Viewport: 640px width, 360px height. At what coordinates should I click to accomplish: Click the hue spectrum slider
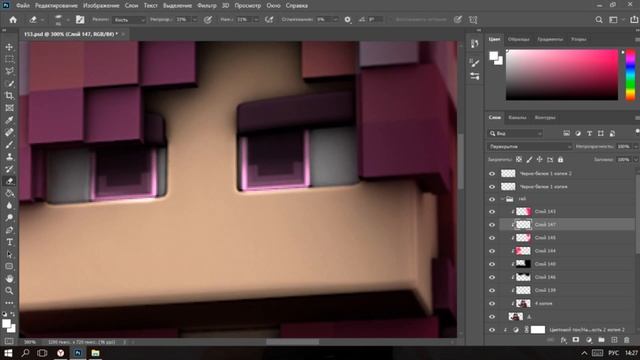click(x=631, y=75)
